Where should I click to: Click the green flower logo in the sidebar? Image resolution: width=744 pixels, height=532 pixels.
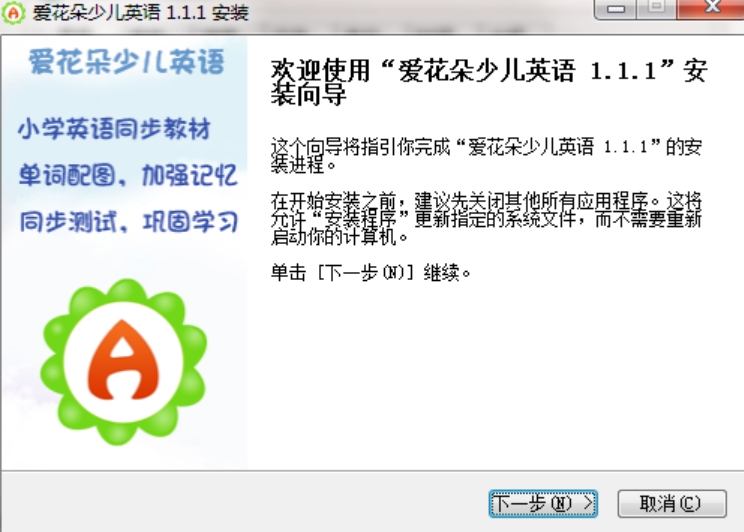click(x=123, y=362)
